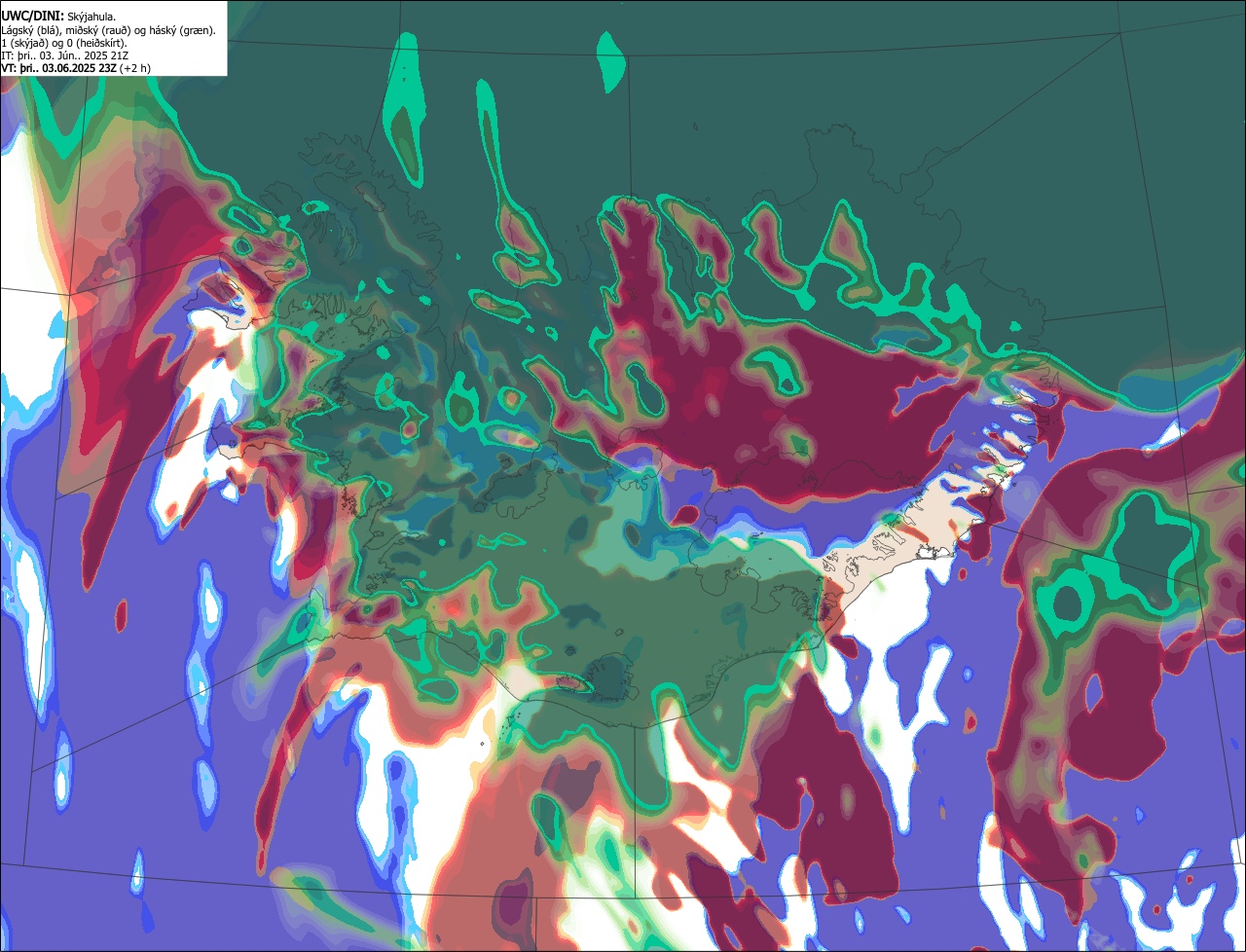This screenshot has width=1246, height=952.
Task: Click the "Lágský (blá), miðský (rauð) og háský (græn)." line
Action: [108, 30]
